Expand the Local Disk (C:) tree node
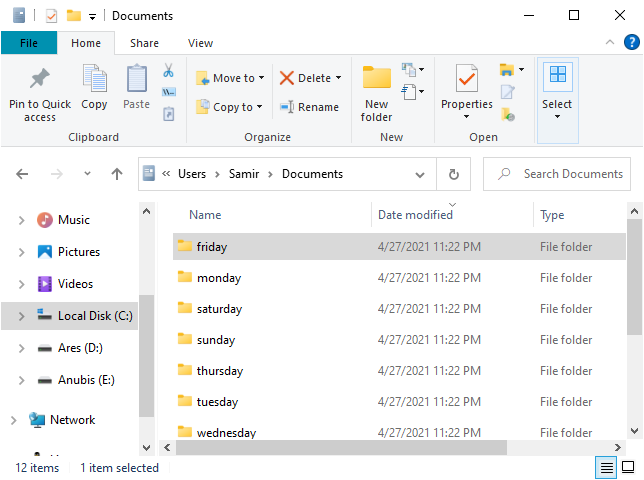 point(21,316)
